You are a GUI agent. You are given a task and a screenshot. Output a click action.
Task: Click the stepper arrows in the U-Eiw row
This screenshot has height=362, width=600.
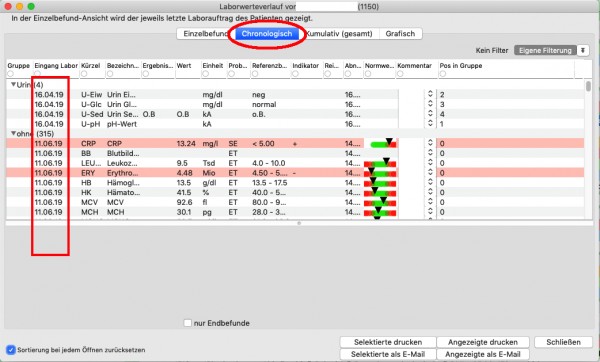coord(430,94)
